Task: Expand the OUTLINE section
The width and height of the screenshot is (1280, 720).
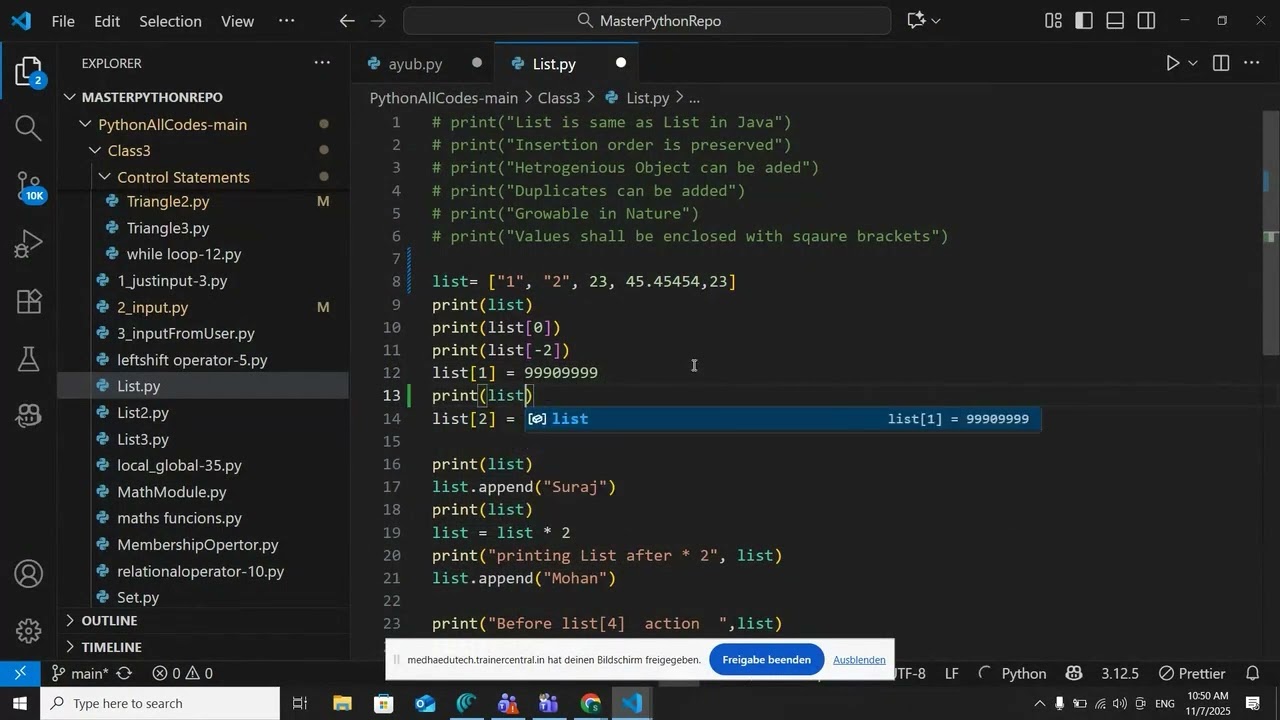Action: [x=202, y=620]
